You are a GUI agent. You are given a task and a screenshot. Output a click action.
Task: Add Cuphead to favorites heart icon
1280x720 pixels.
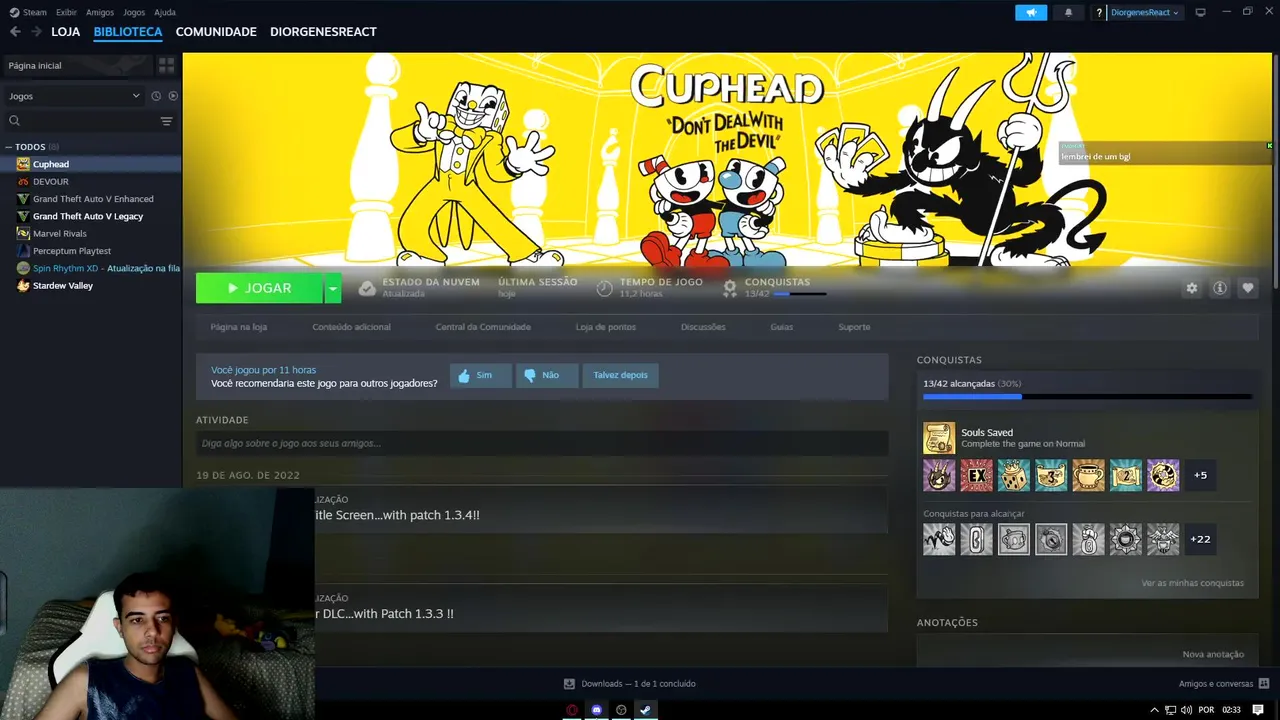(x=1247, y=288)
